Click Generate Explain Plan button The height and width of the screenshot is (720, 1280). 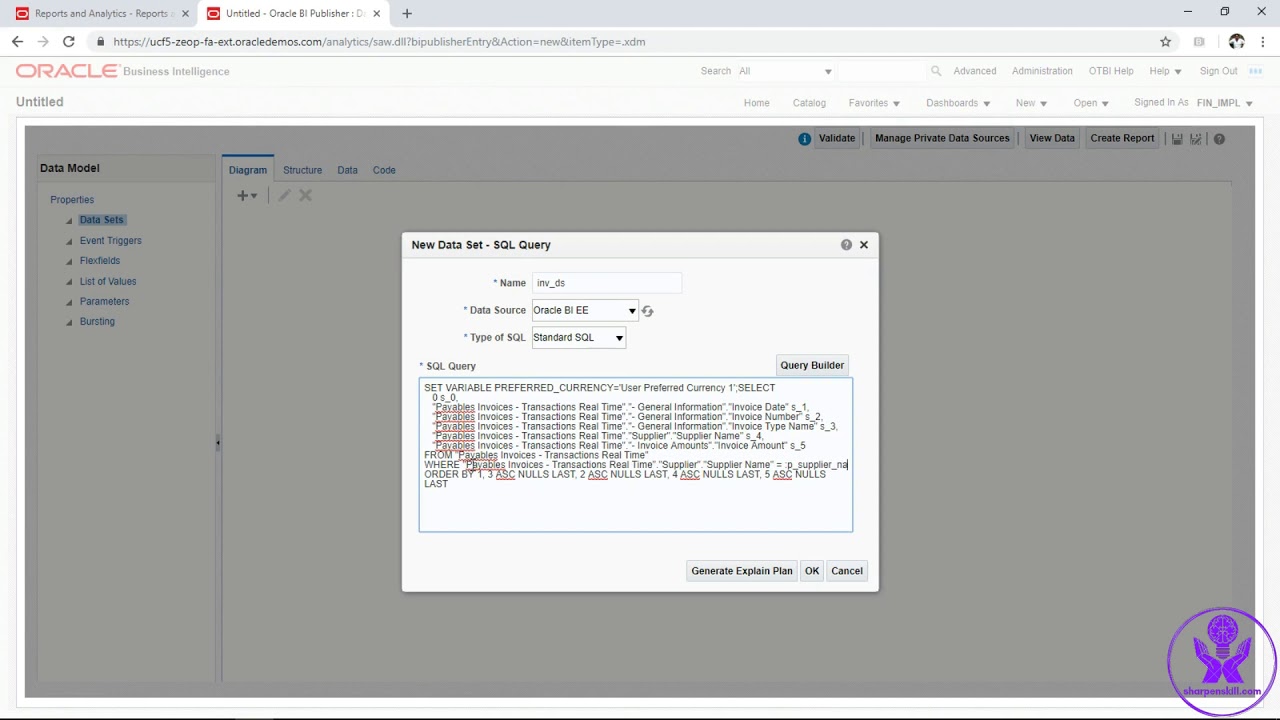click(742, 571)
